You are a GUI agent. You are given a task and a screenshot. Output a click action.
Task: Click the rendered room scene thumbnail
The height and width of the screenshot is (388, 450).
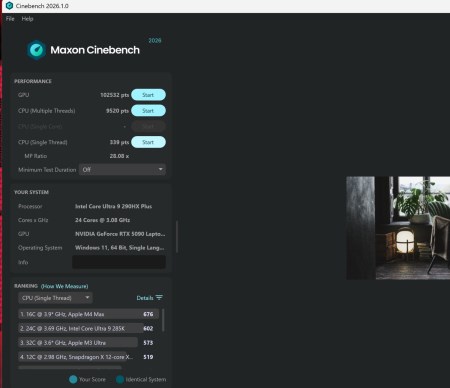click(x=398, y=228)
